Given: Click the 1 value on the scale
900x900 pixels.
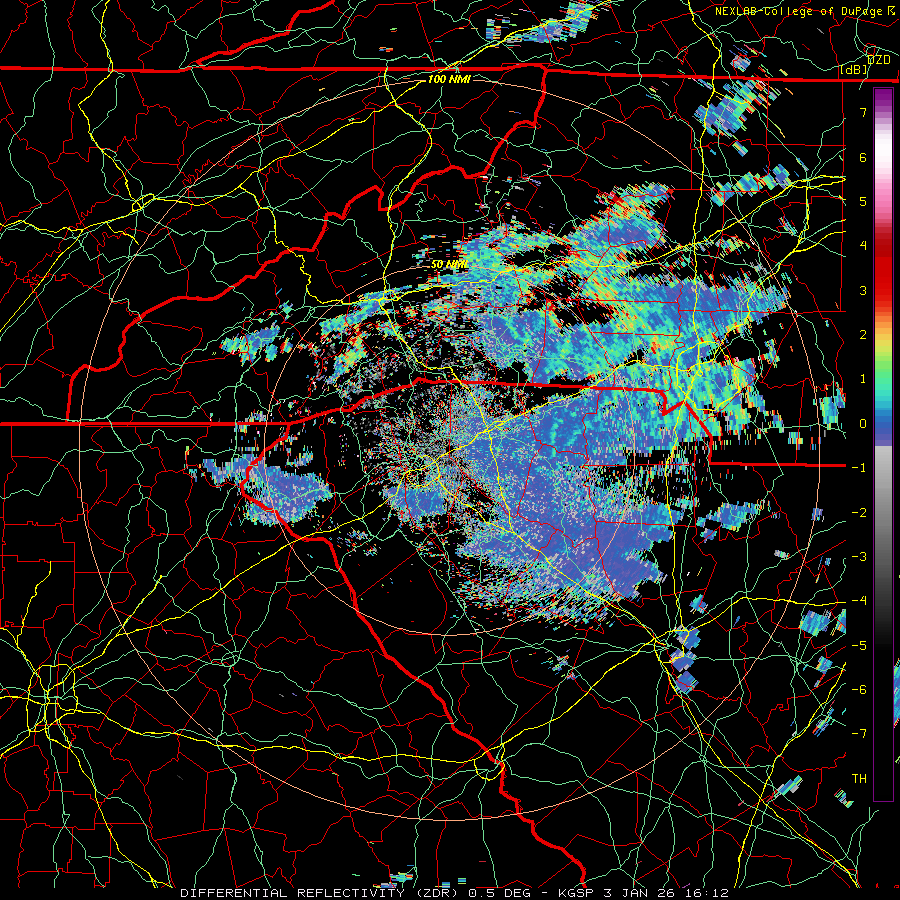Looking at the screenshot, I should click(x=862, y=379).
